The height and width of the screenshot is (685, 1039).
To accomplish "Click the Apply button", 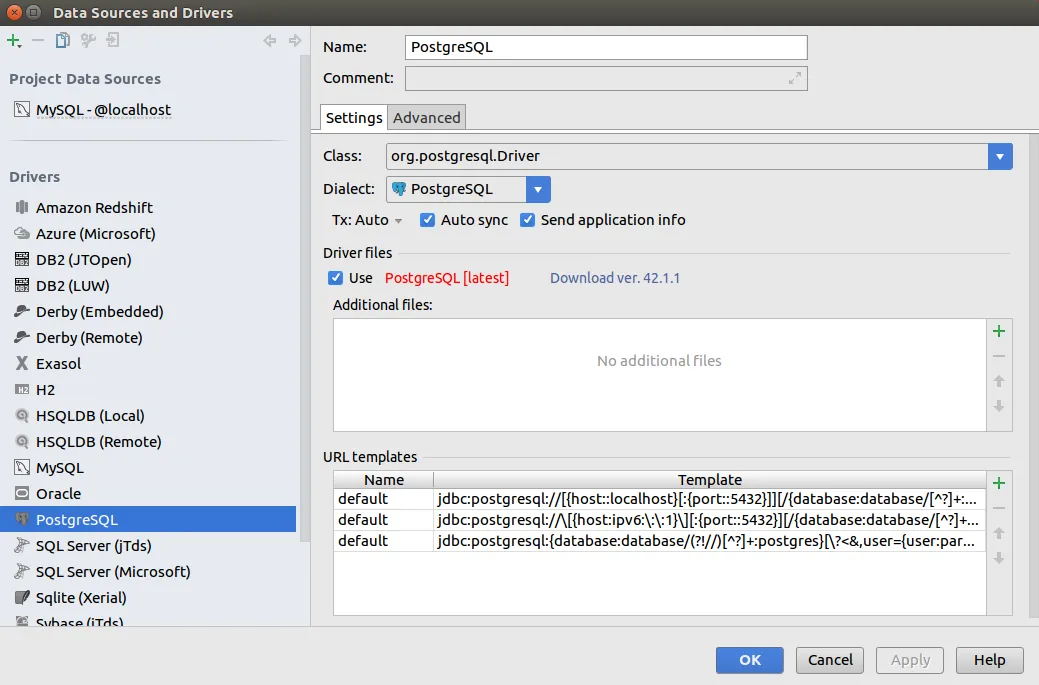I will [910, 660].
